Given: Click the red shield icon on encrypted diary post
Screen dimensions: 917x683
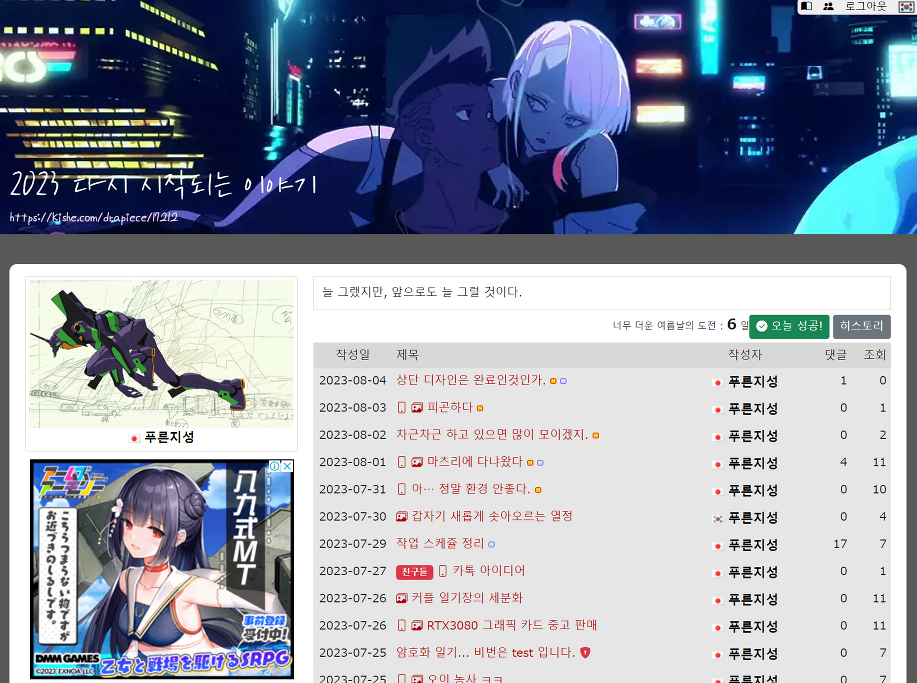Looking at the screenshot, I should [585, 653].
